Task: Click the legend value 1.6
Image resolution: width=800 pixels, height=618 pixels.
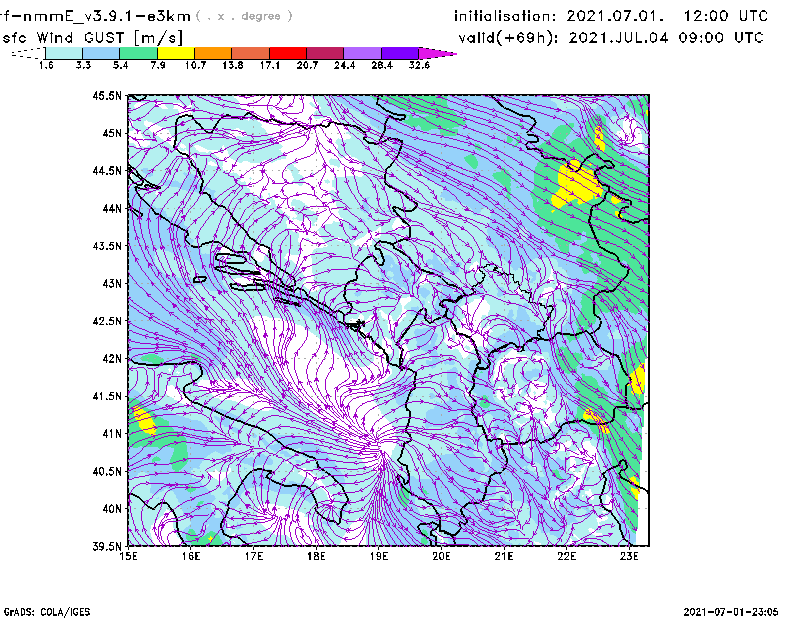Action: [x=46, y=65]
